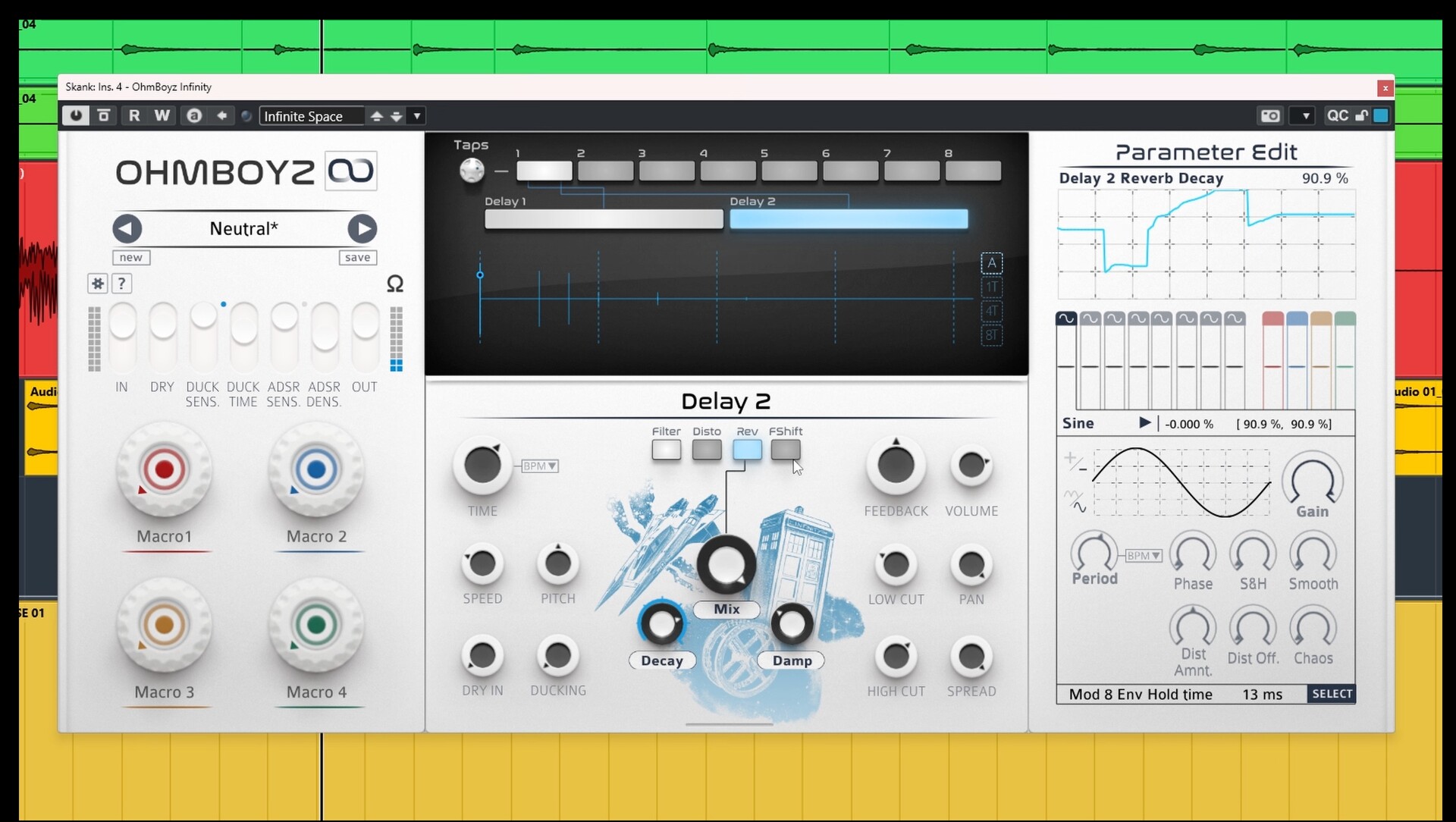1456x822 pixels.
Task: Select the highlighted Delay 2 bar
Action: pyautogui.click(x=849, y=219)
